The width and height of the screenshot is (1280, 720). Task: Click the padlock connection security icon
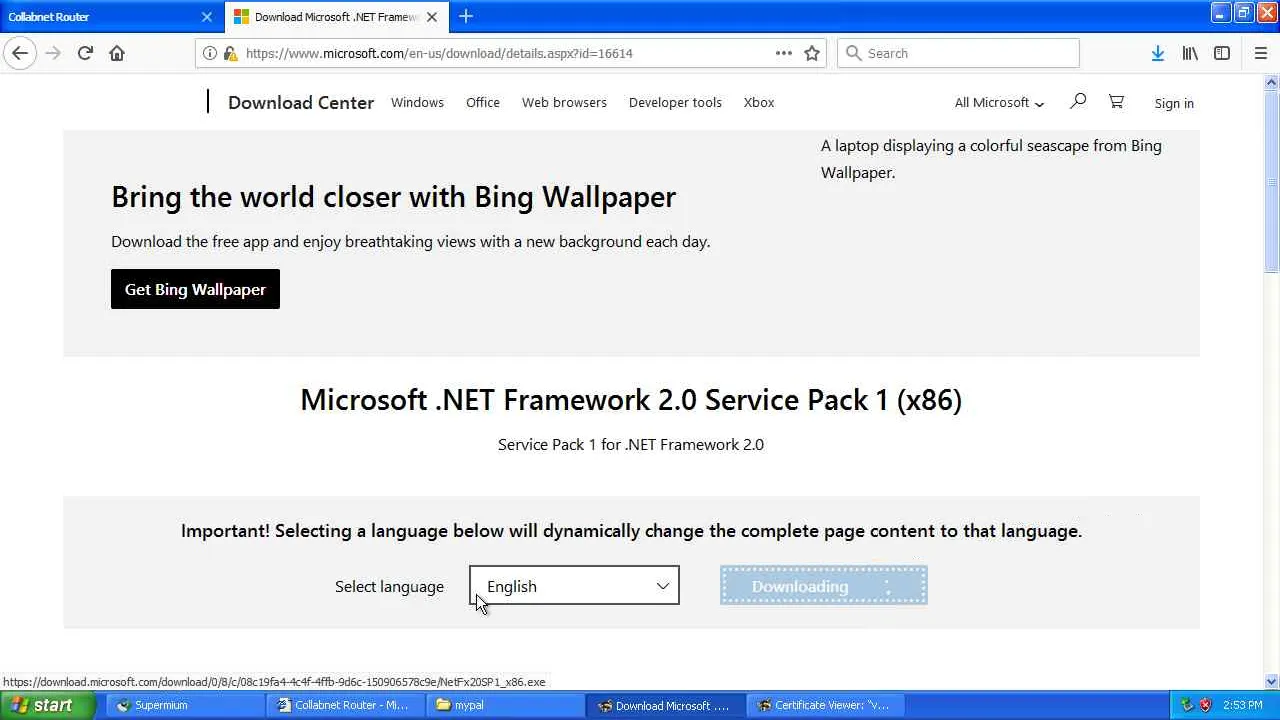coord(230,53)
